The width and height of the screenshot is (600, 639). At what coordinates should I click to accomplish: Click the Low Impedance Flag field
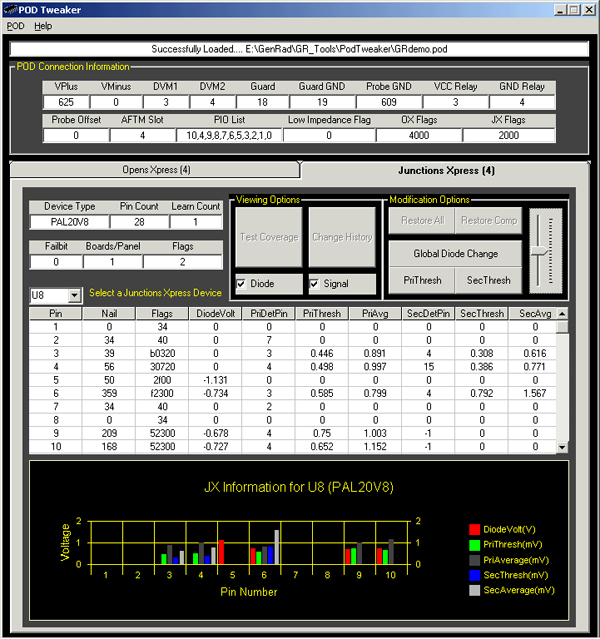tap(329, 135)
